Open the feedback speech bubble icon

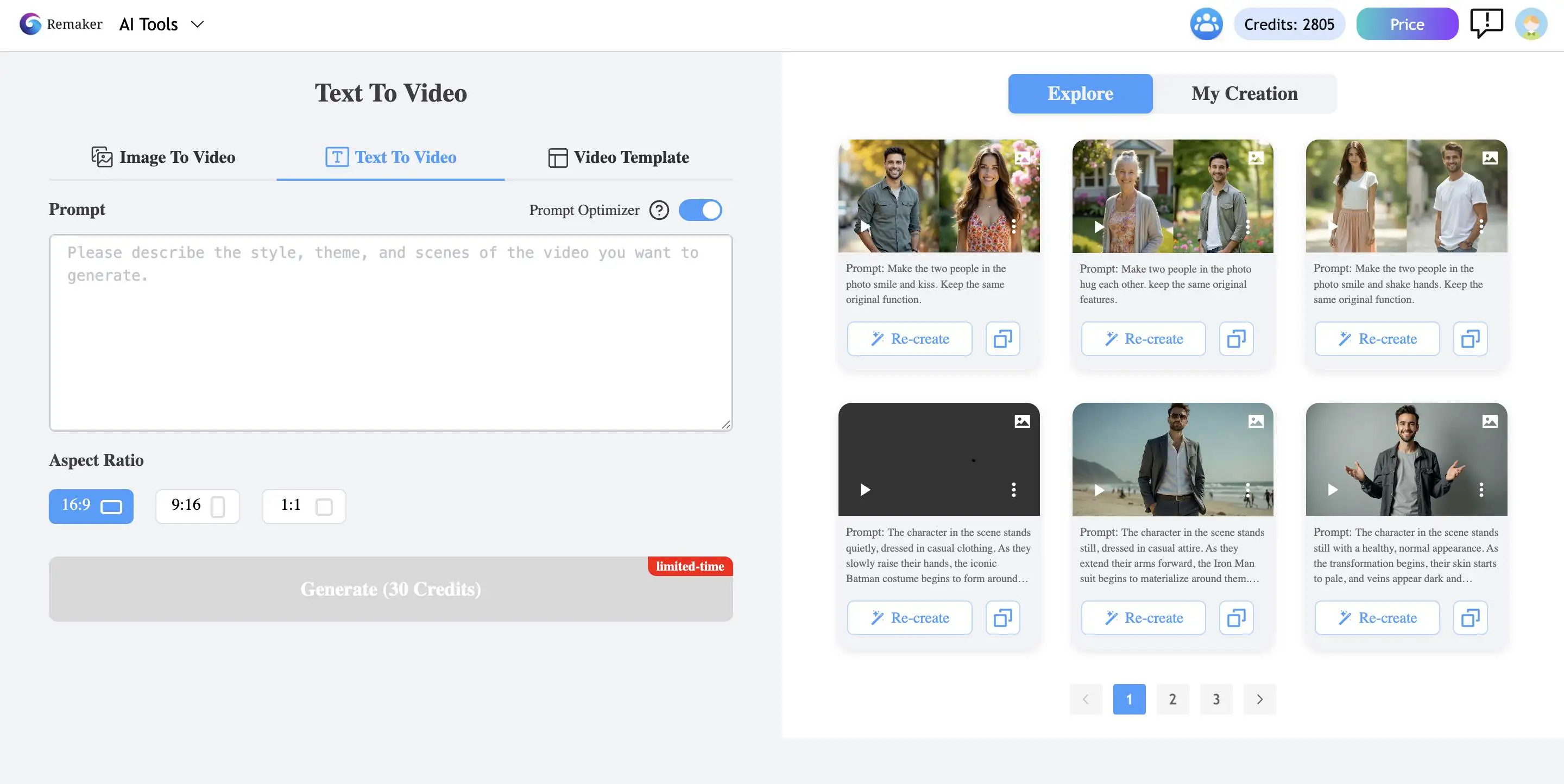1486,24
